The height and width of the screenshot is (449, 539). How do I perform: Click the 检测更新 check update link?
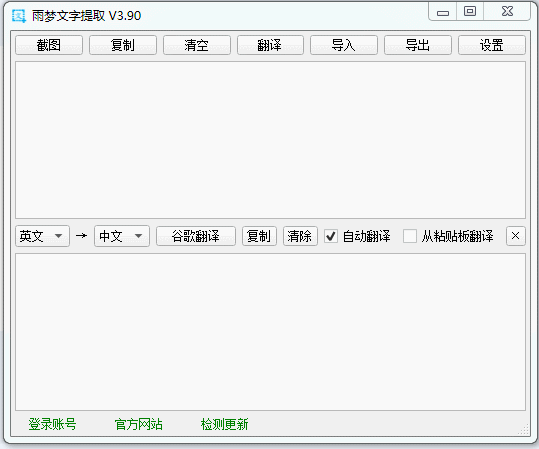click(224, 424)
